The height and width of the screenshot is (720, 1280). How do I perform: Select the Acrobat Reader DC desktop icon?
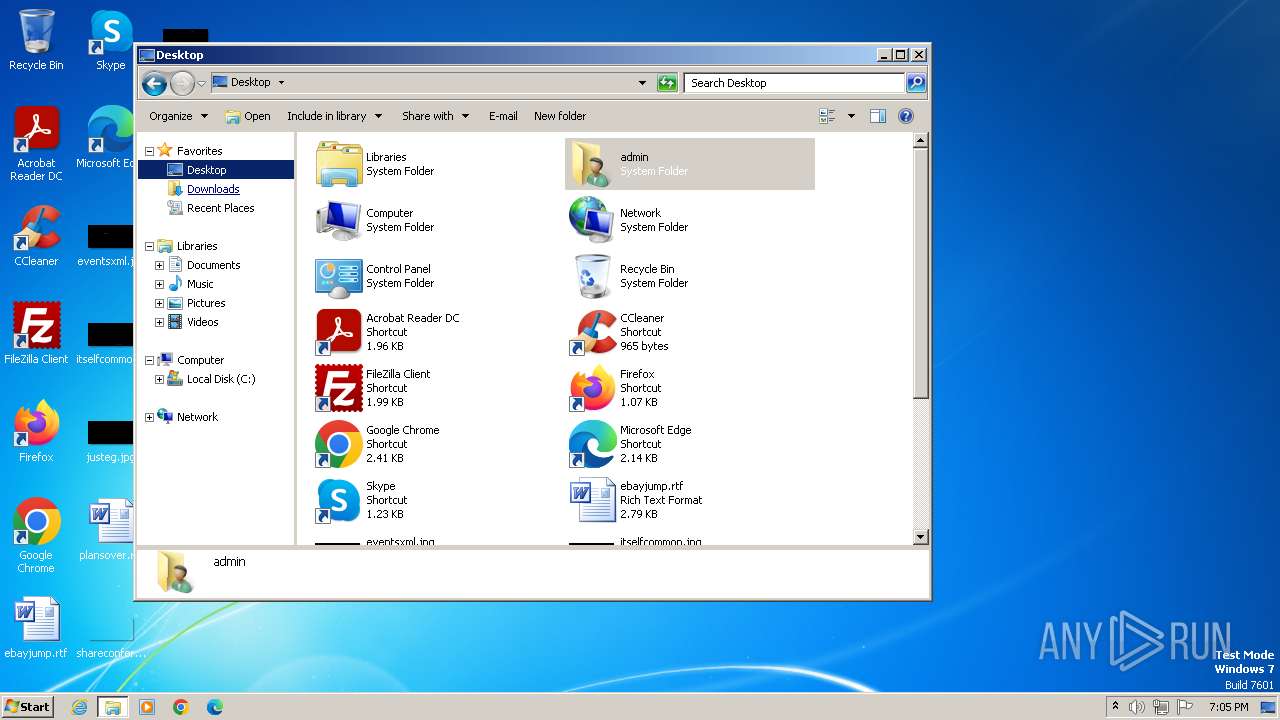36,144
